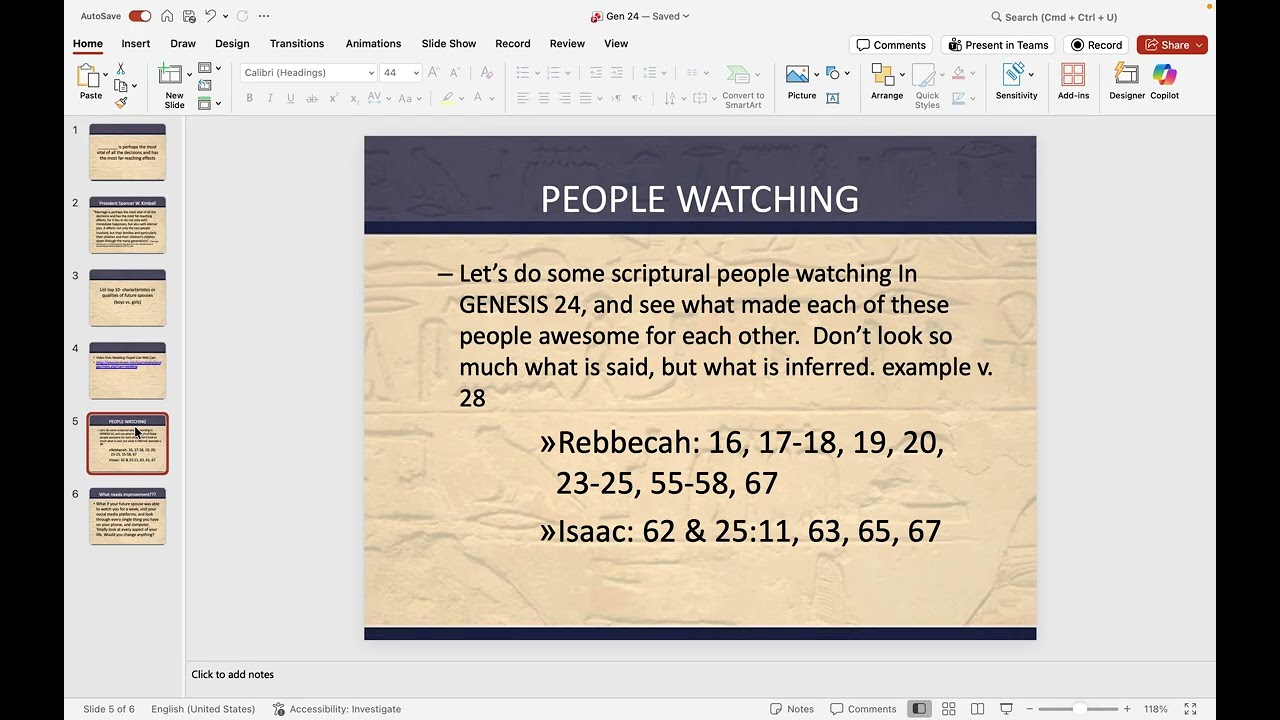Open the numbering list dropdown
The height and width of the screenshot is (720, 1280).
pyautogui.click(x=567, y=73)
